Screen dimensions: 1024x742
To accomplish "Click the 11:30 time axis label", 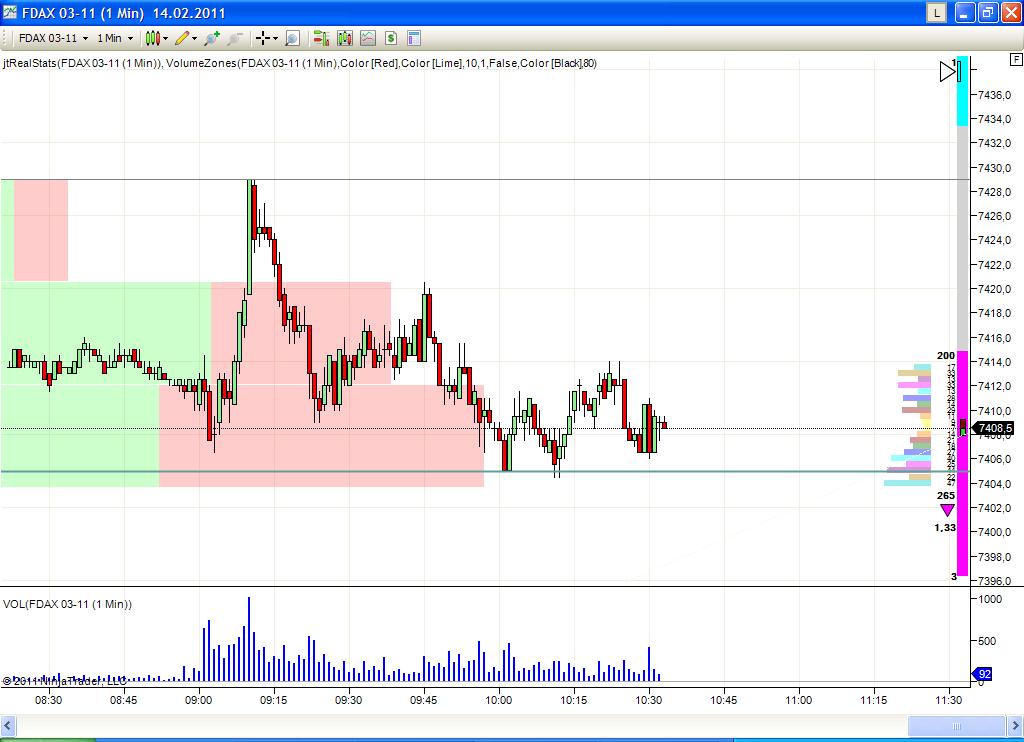I will (x=948, y=700).
